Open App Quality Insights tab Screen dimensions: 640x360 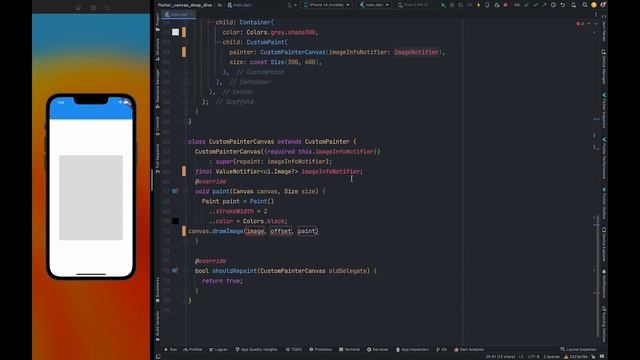(256, 350)
